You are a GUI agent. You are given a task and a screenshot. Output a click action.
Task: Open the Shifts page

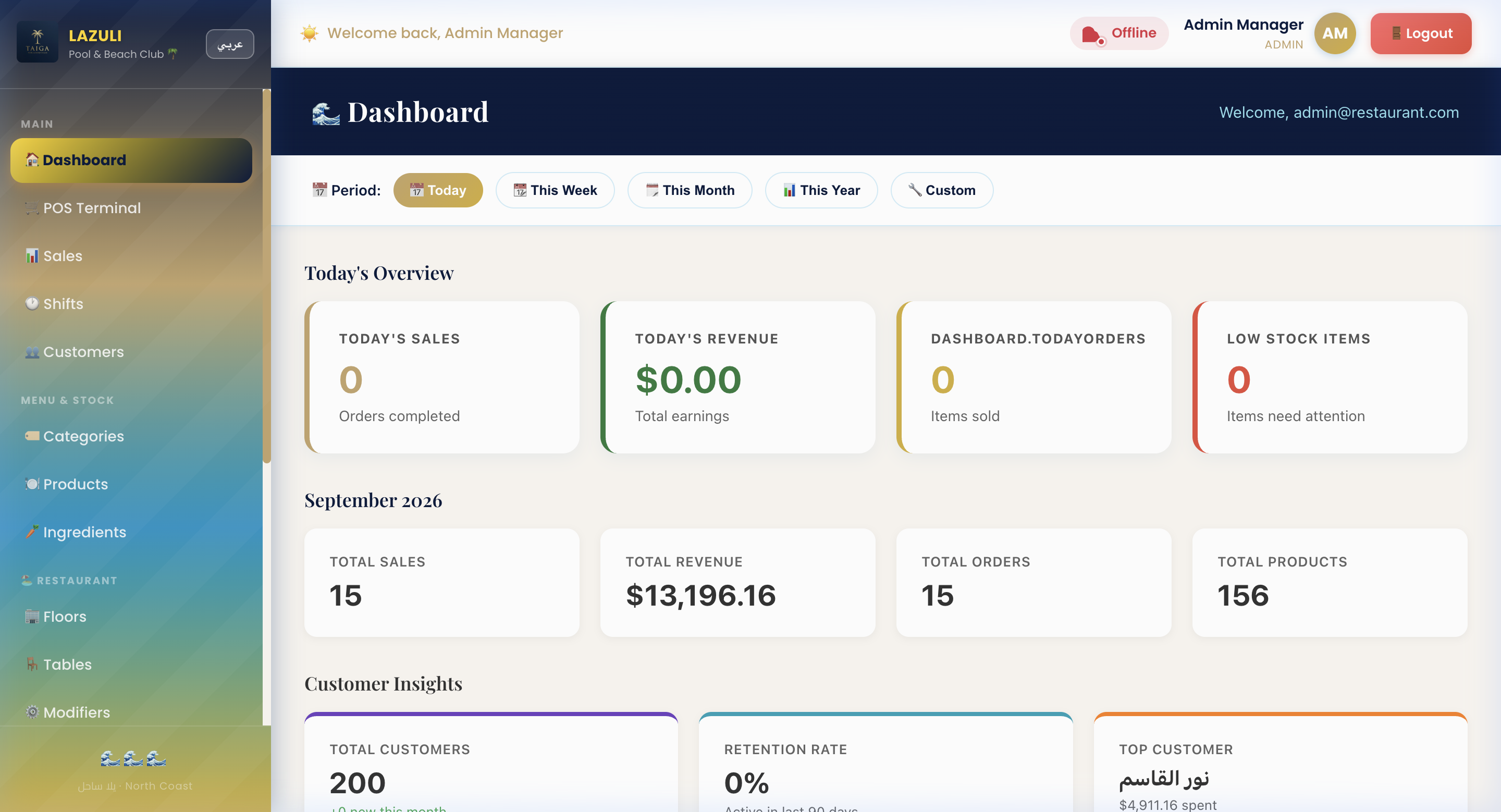[x=131, y=303]
